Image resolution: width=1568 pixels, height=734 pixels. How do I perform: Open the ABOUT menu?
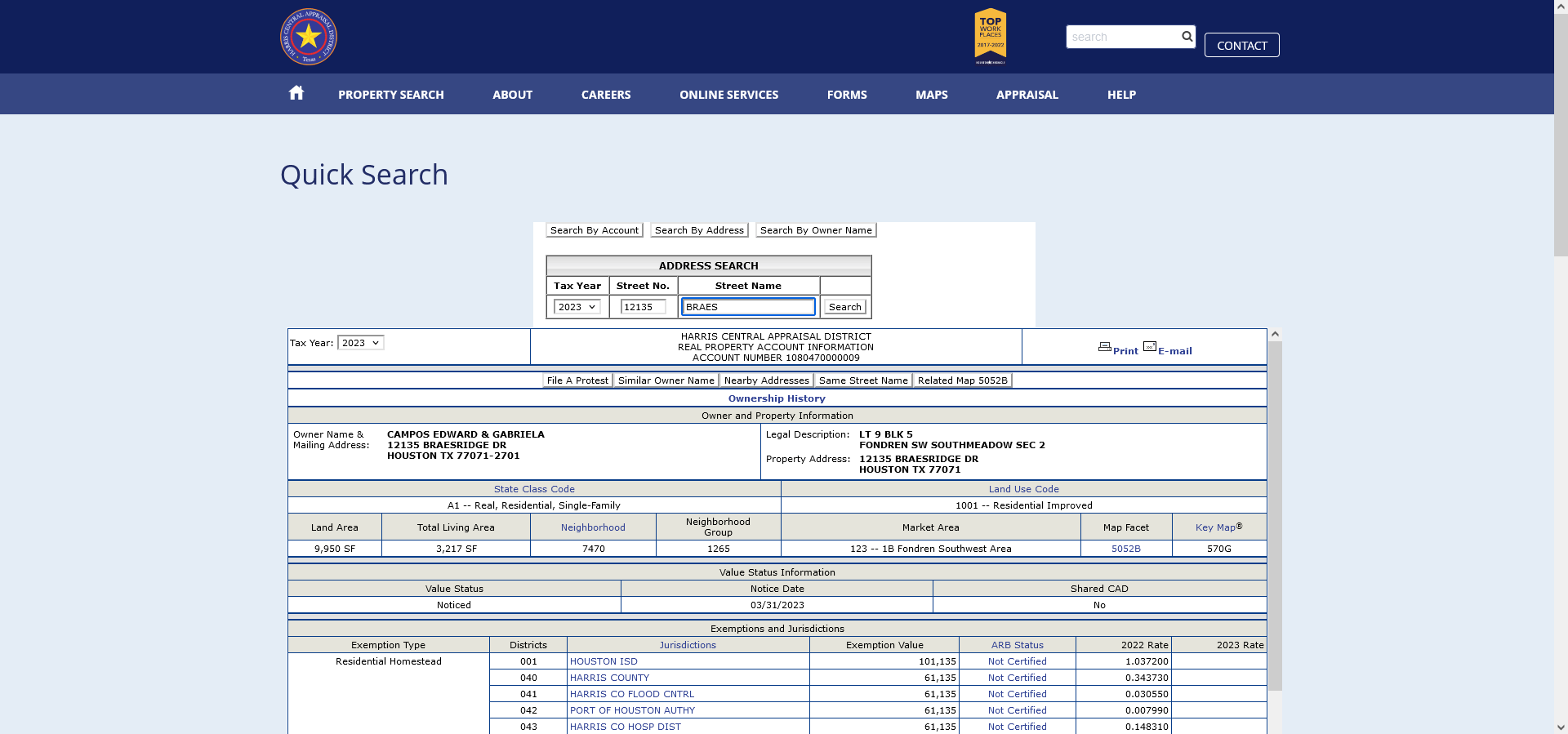(x=512, y=95)
